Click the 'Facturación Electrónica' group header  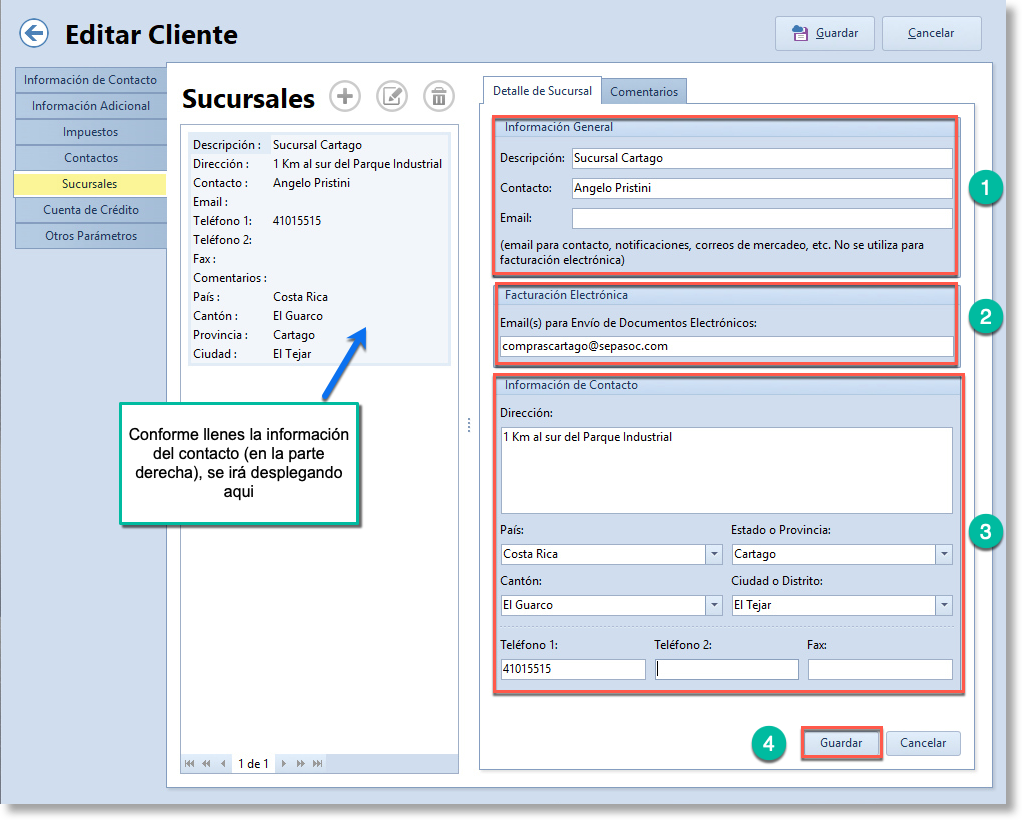566,295
